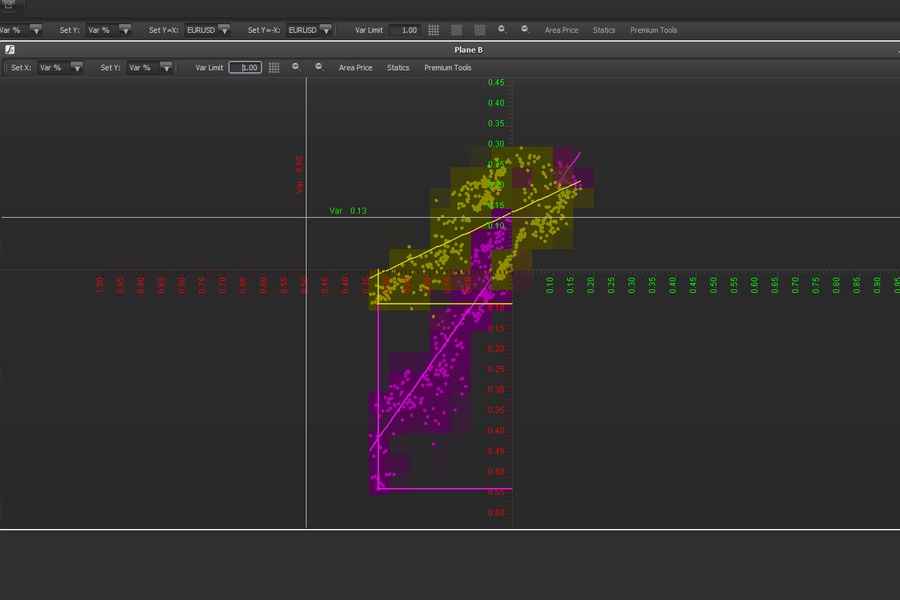Click the green 'Var 0.13' crosshair label

click(348, 211)
